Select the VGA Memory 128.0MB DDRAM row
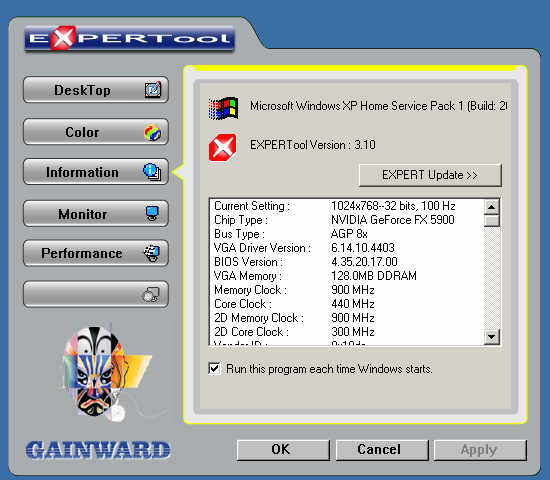 (x=346, y=276)
